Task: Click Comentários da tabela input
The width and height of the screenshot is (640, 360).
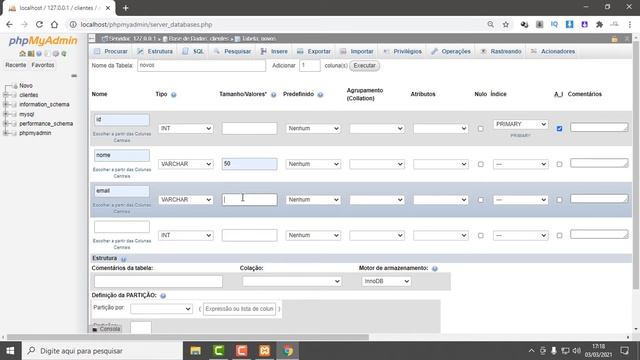Action: pyautogui.click(x=158, y=281)
